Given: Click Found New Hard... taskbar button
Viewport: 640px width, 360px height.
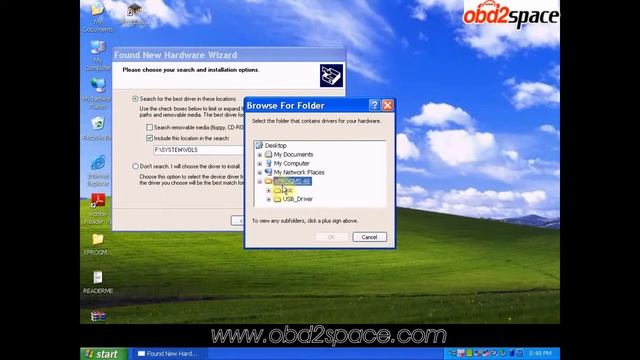Looking at the screenshot, I should pyautogui.click(x=170, y=354).
